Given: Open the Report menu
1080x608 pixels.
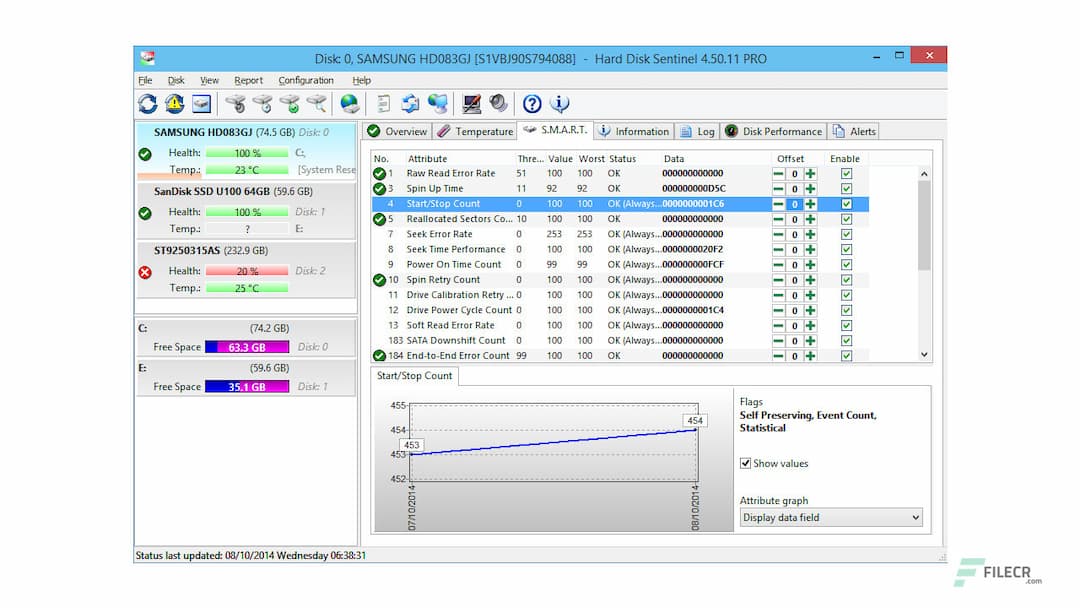Looking at the screenshot, I should click(x=249, y=81).
